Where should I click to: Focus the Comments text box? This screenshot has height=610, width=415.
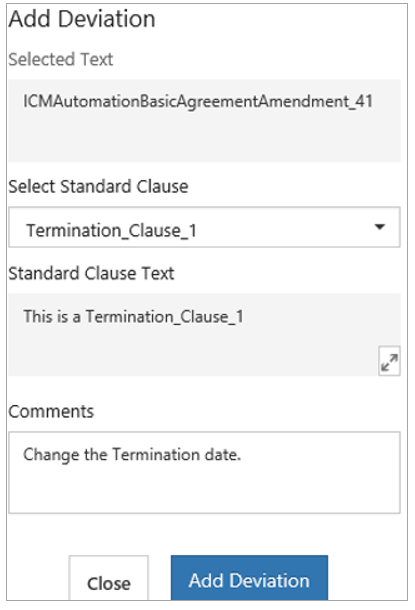tap(204, 472)
